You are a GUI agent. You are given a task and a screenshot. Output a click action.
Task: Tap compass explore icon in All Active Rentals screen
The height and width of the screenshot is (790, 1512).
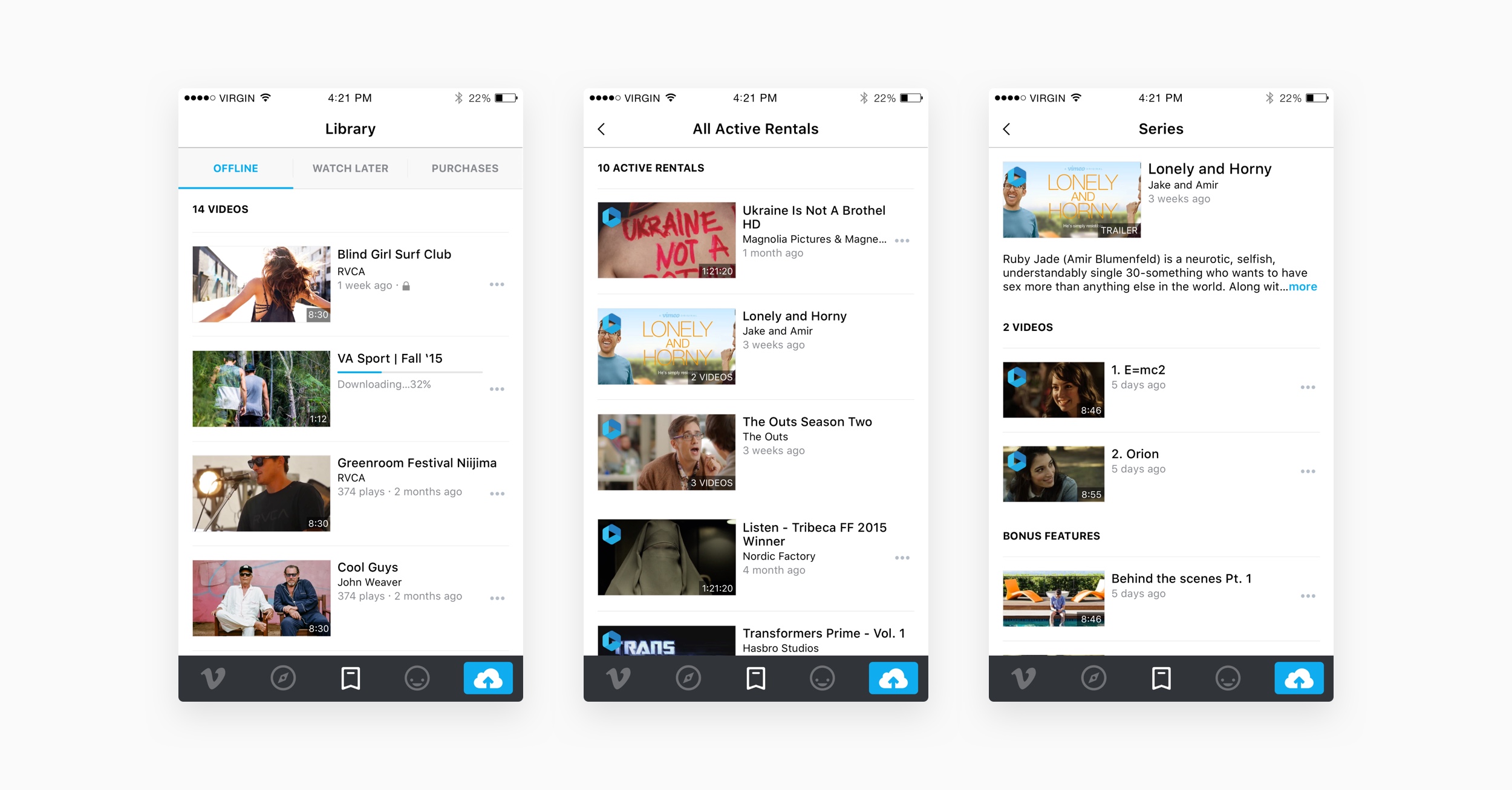click(688, 678)
